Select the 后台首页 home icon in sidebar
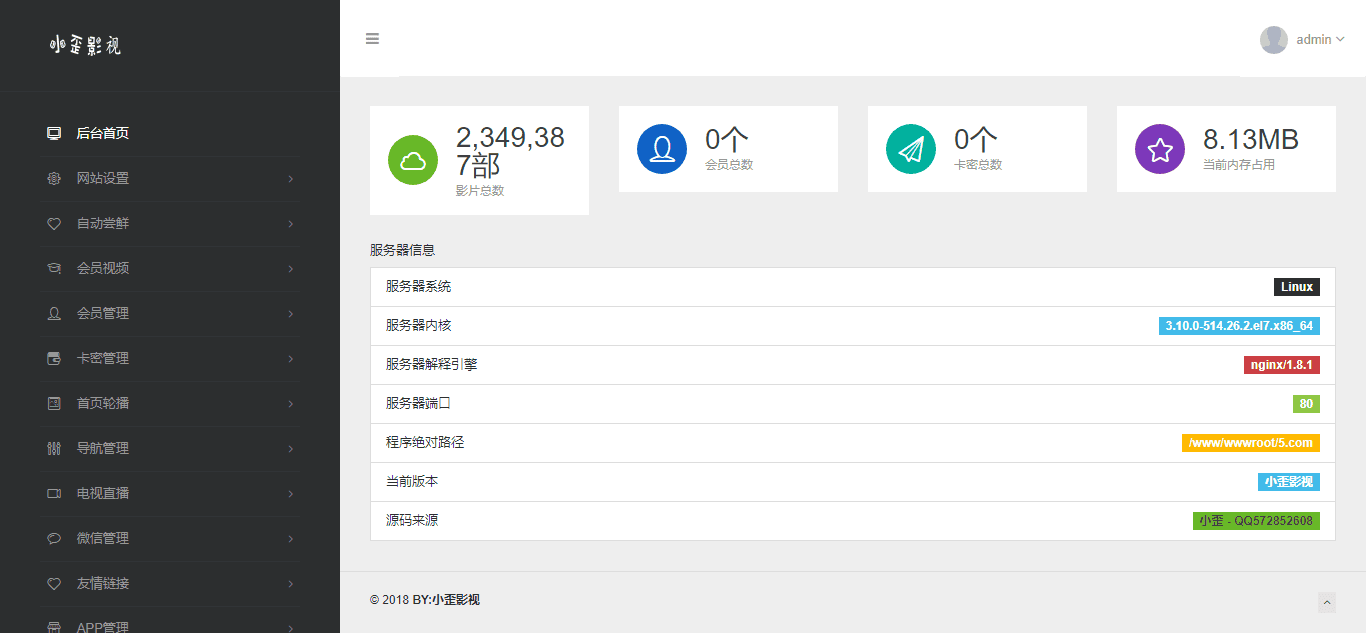 point(53,133)
